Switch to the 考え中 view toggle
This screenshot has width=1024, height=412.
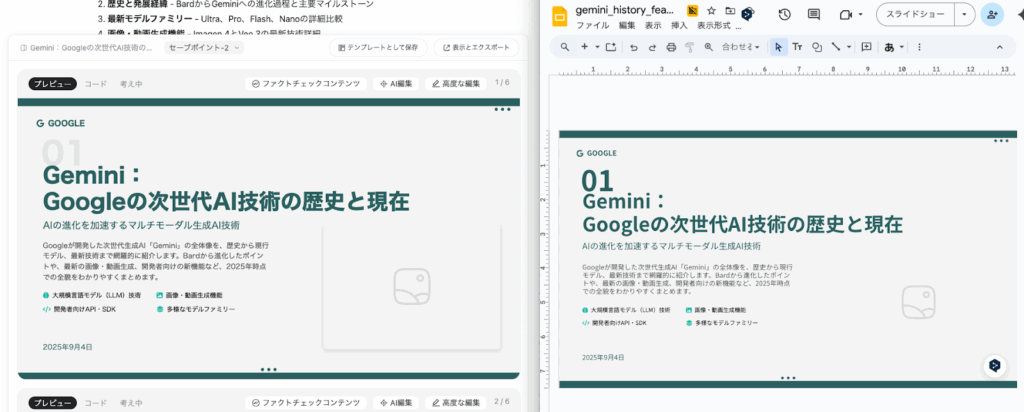(x=131, y=84)
